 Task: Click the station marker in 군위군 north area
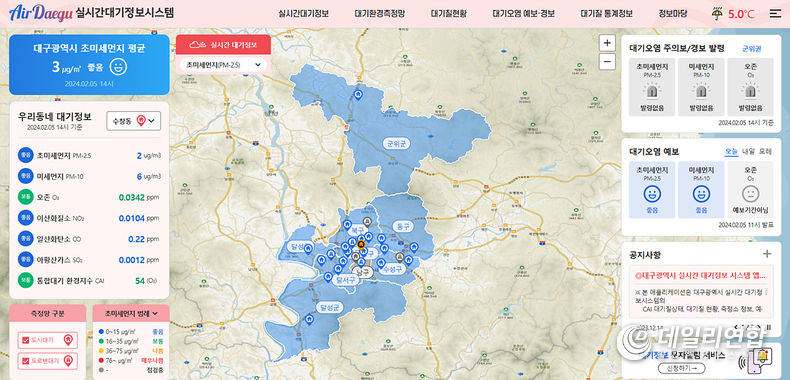(358, 94)
